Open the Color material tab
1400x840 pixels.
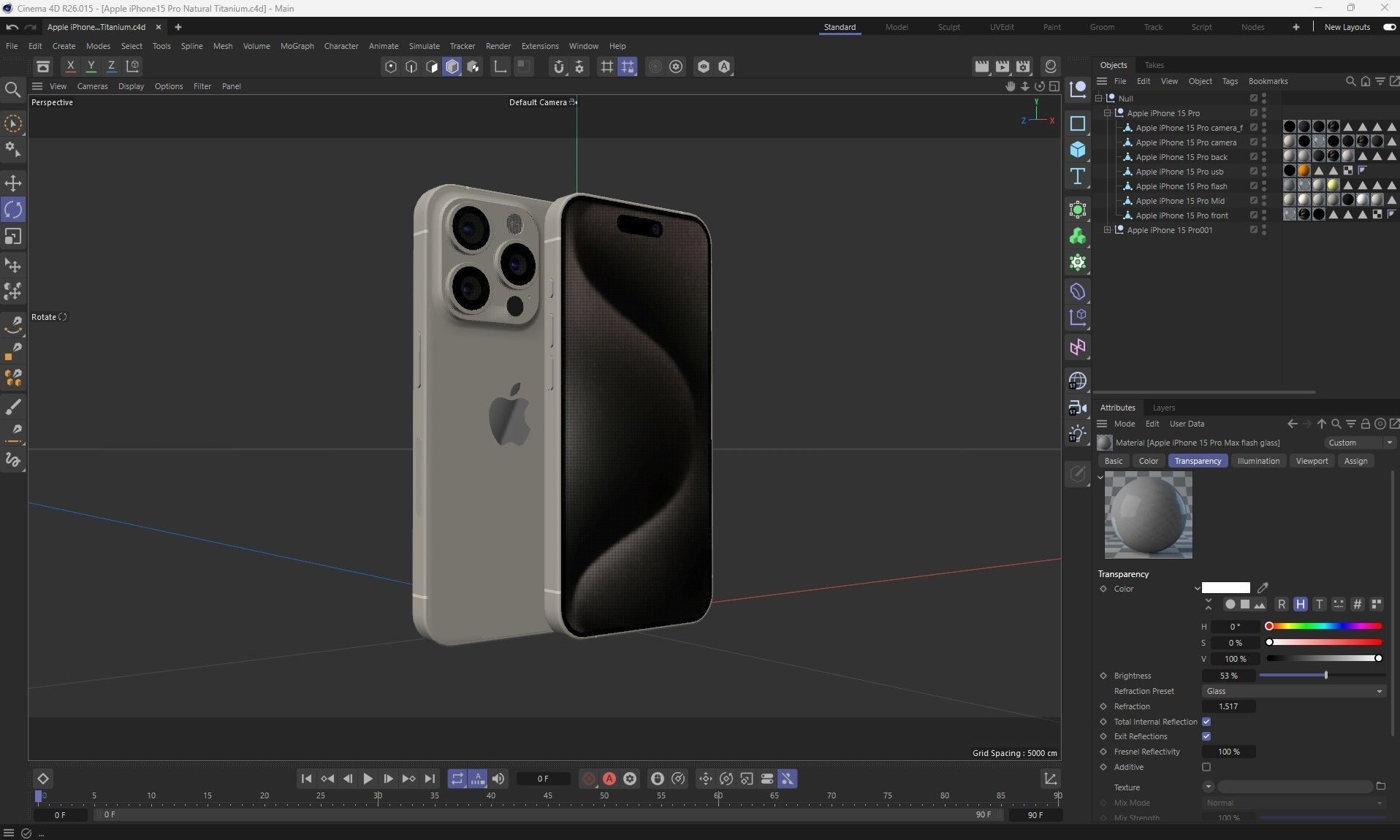1148,461
